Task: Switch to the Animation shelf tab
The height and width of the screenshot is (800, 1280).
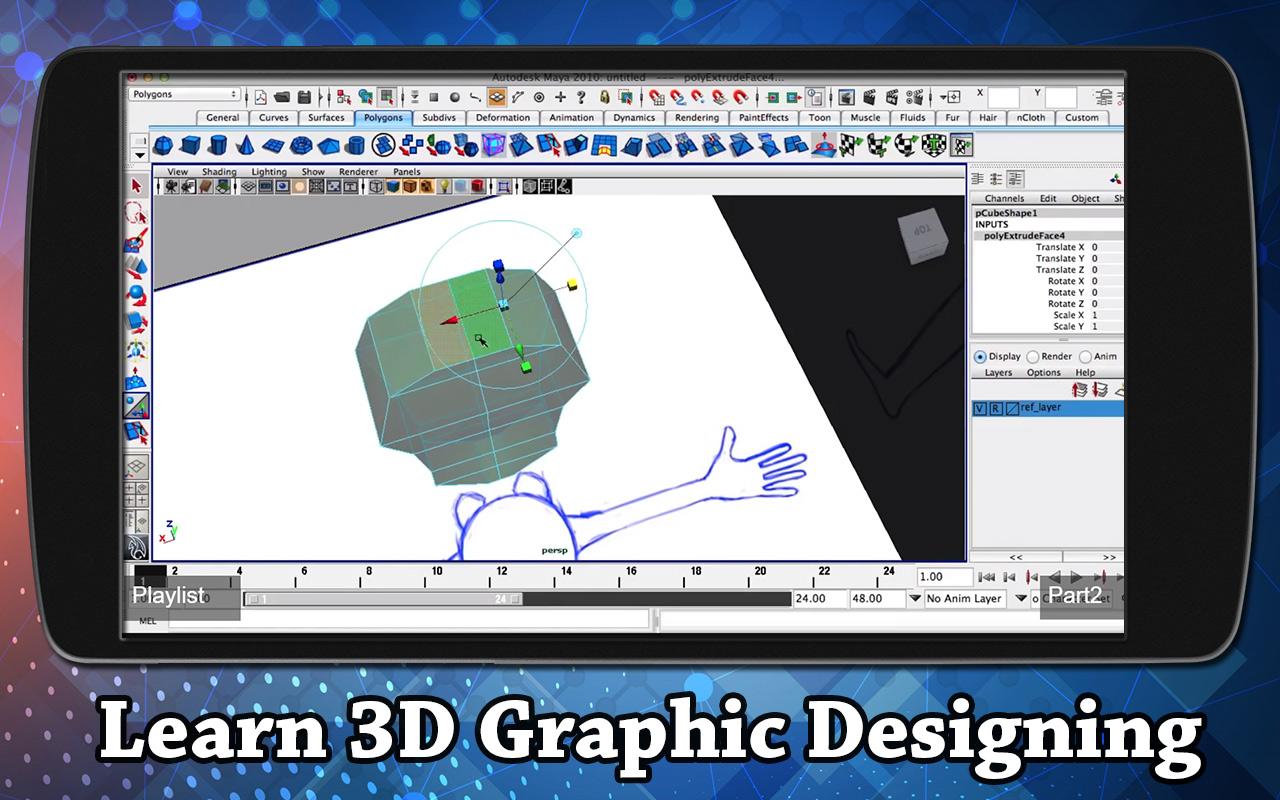Action: click(x=572, y=118)
